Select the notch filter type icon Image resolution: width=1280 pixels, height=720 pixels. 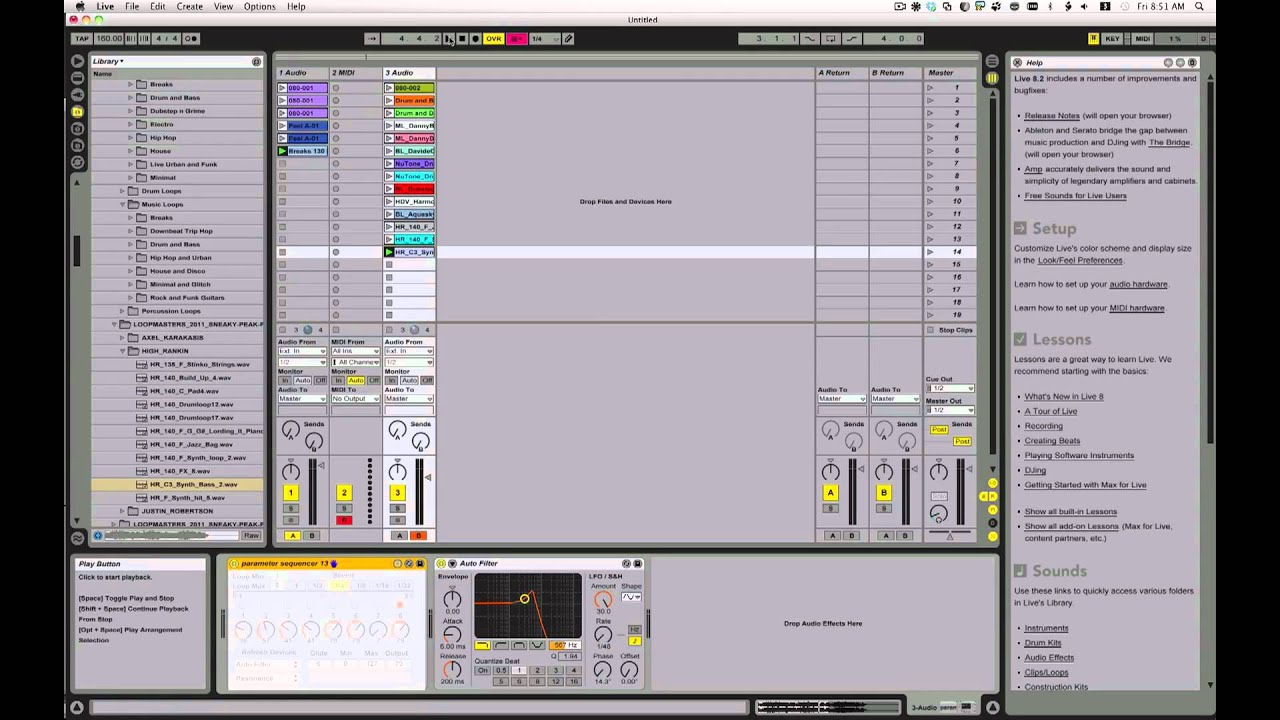click(x=537, y=645)
